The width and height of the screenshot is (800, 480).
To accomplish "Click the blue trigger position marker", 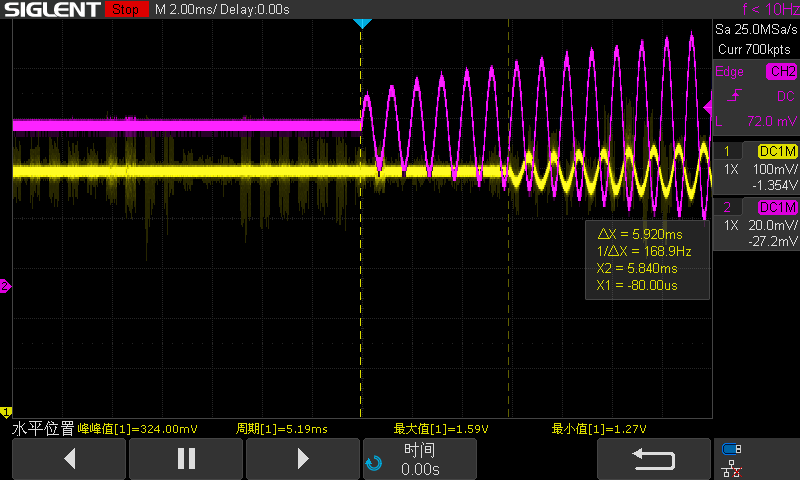I will click(x=362, y=23).
